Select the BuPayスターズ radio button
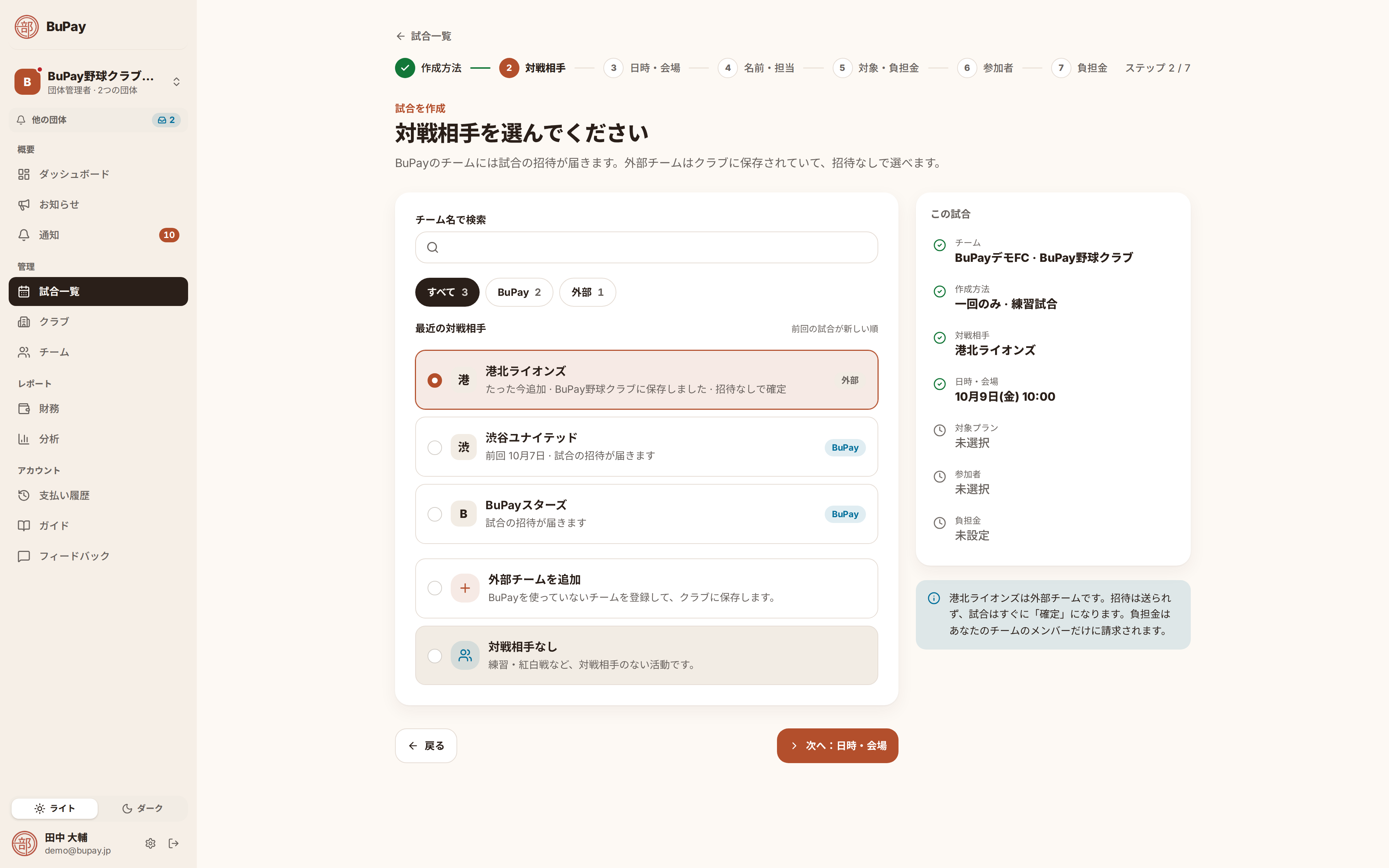This screenshot has height=868, width=1389. coord(434,514)
